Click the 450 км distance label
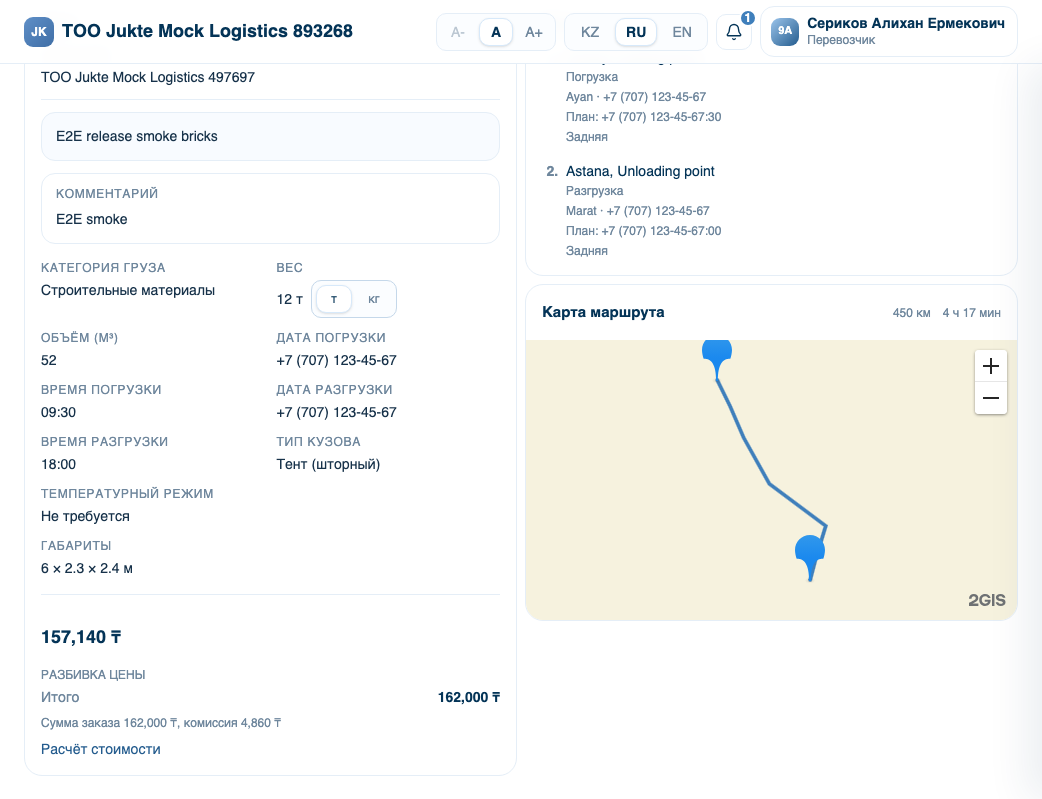The height and width of the screenshot is (799, 1042). click(911, 312)
